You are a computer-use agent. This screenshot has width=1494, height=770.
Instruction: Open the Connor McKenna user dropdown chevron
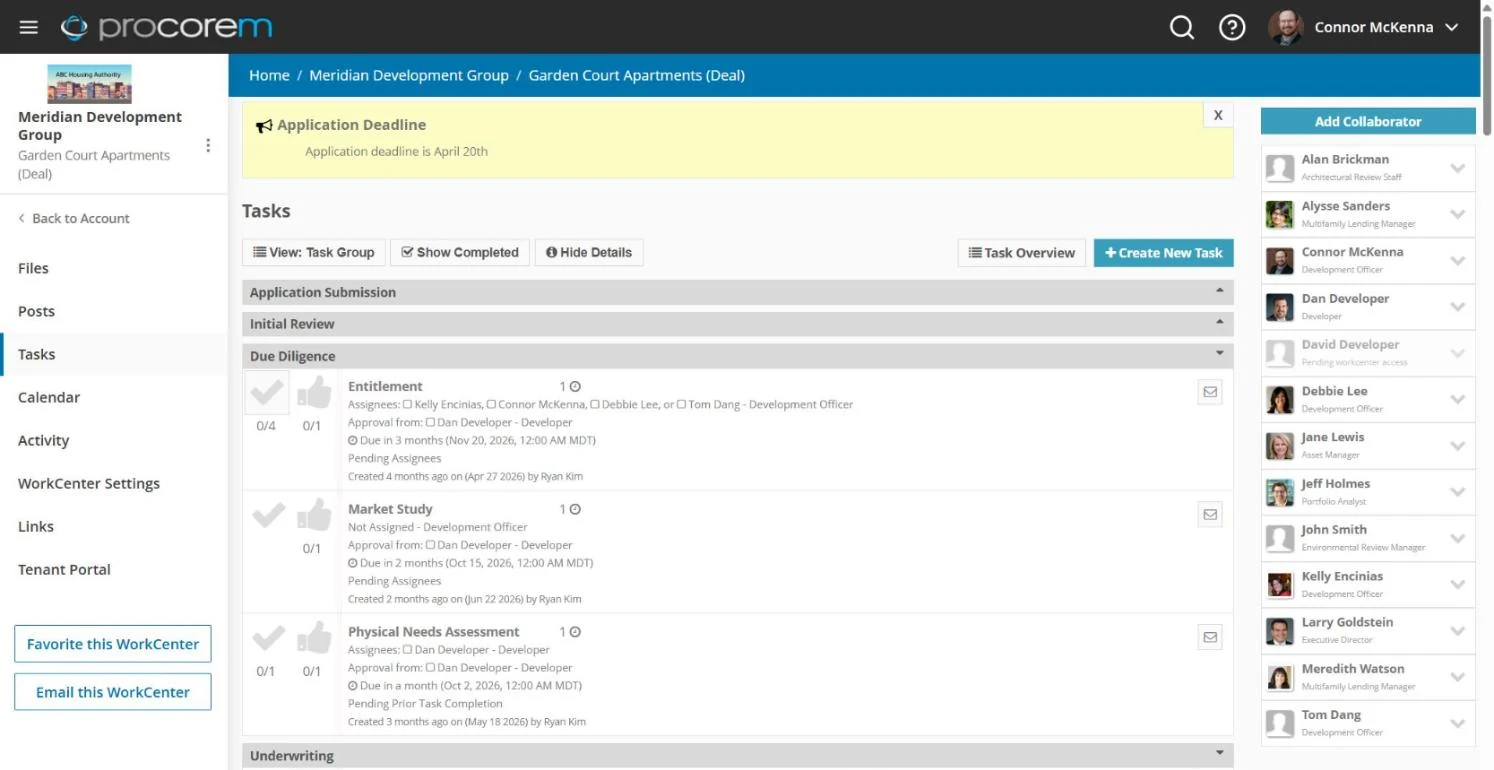1452,28
